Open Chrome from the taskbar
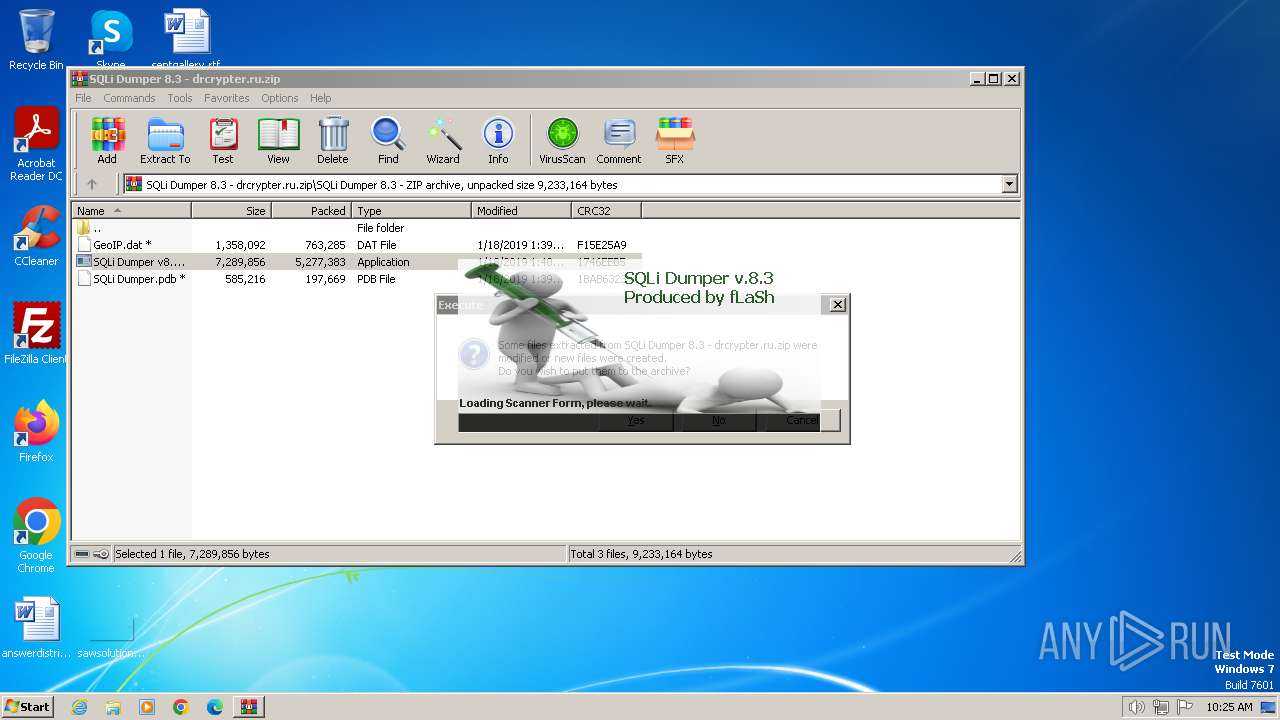The height and width of the screenshot is (720, 1280). point(181,707)
